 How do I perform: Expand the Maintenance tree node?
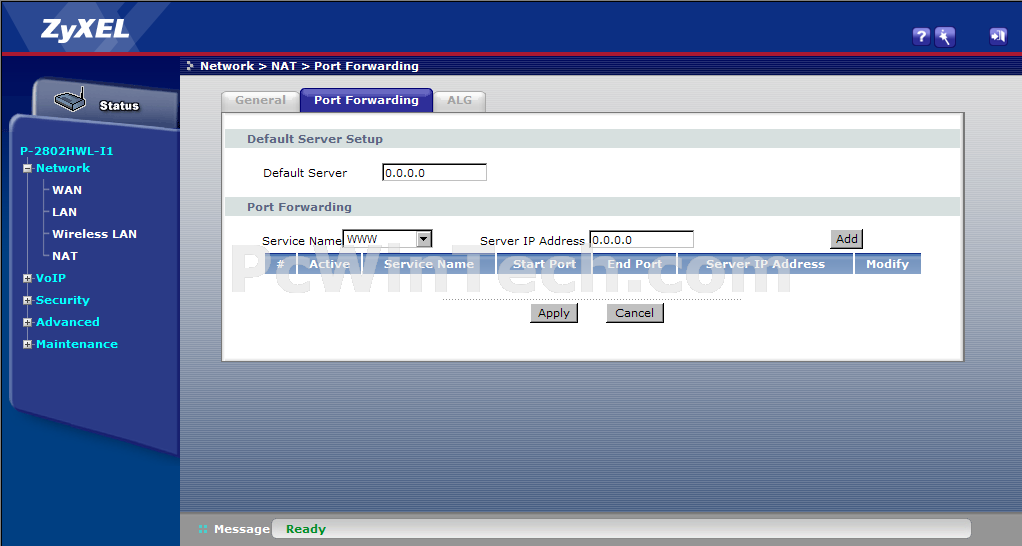click(27, 344)
